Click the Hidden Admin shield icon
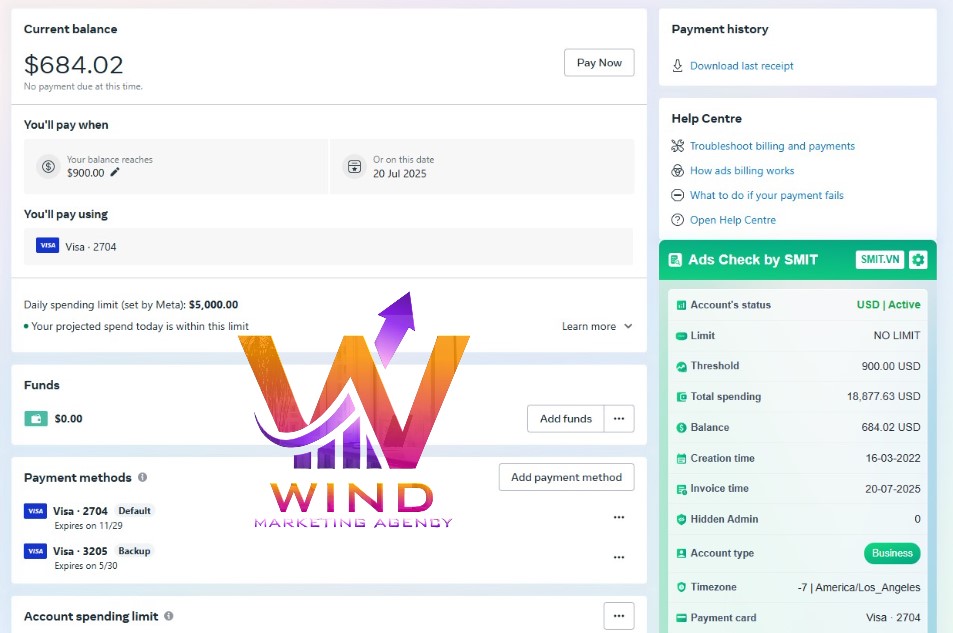The width and height of the screenshot is (953, 633). 681,519
